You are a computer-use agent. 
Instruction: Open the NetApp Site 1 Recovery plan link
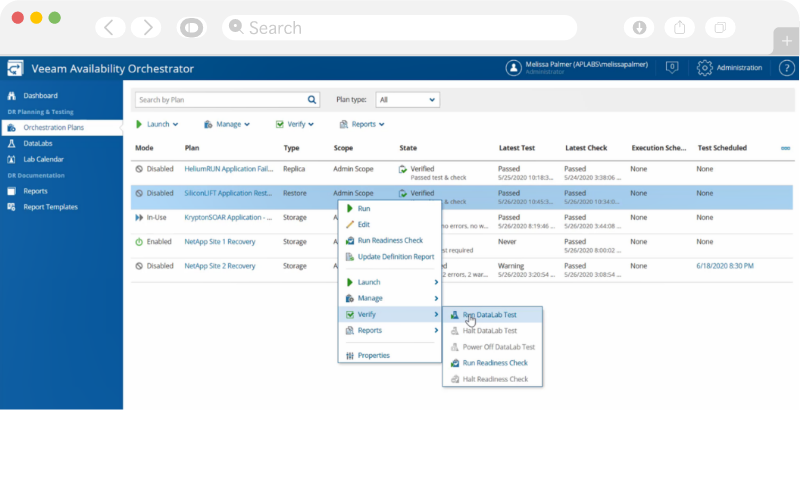coord(220,242)
